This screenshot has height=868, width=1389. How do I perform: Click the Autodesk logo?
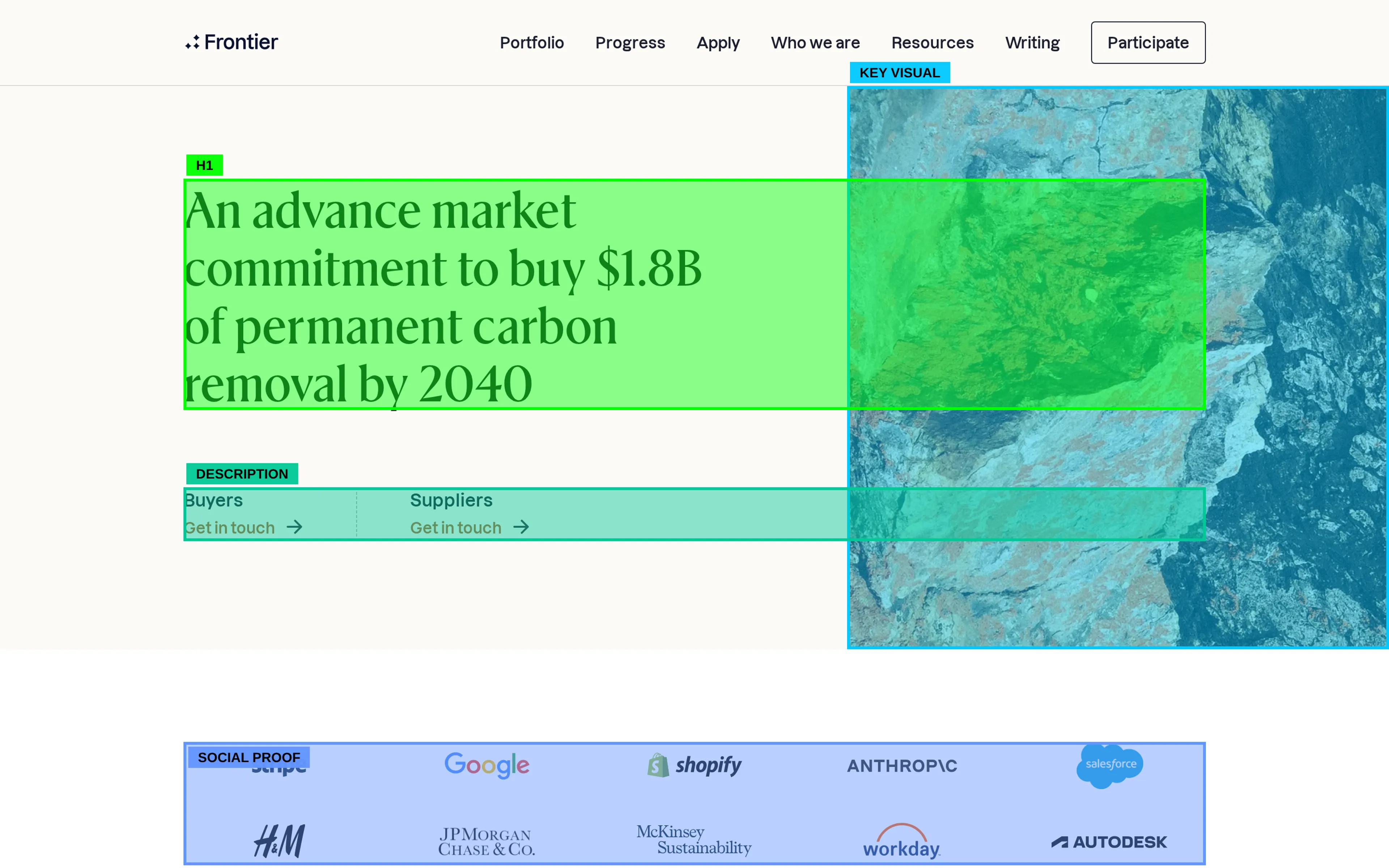(1109, 842)
